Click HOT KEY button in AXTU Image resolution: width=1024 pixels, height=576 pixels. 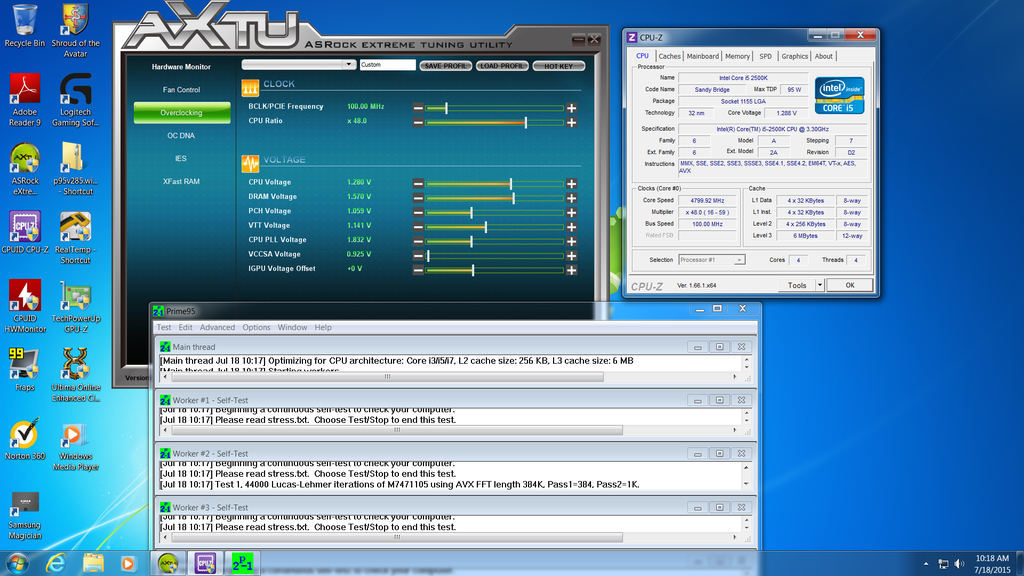558,66
